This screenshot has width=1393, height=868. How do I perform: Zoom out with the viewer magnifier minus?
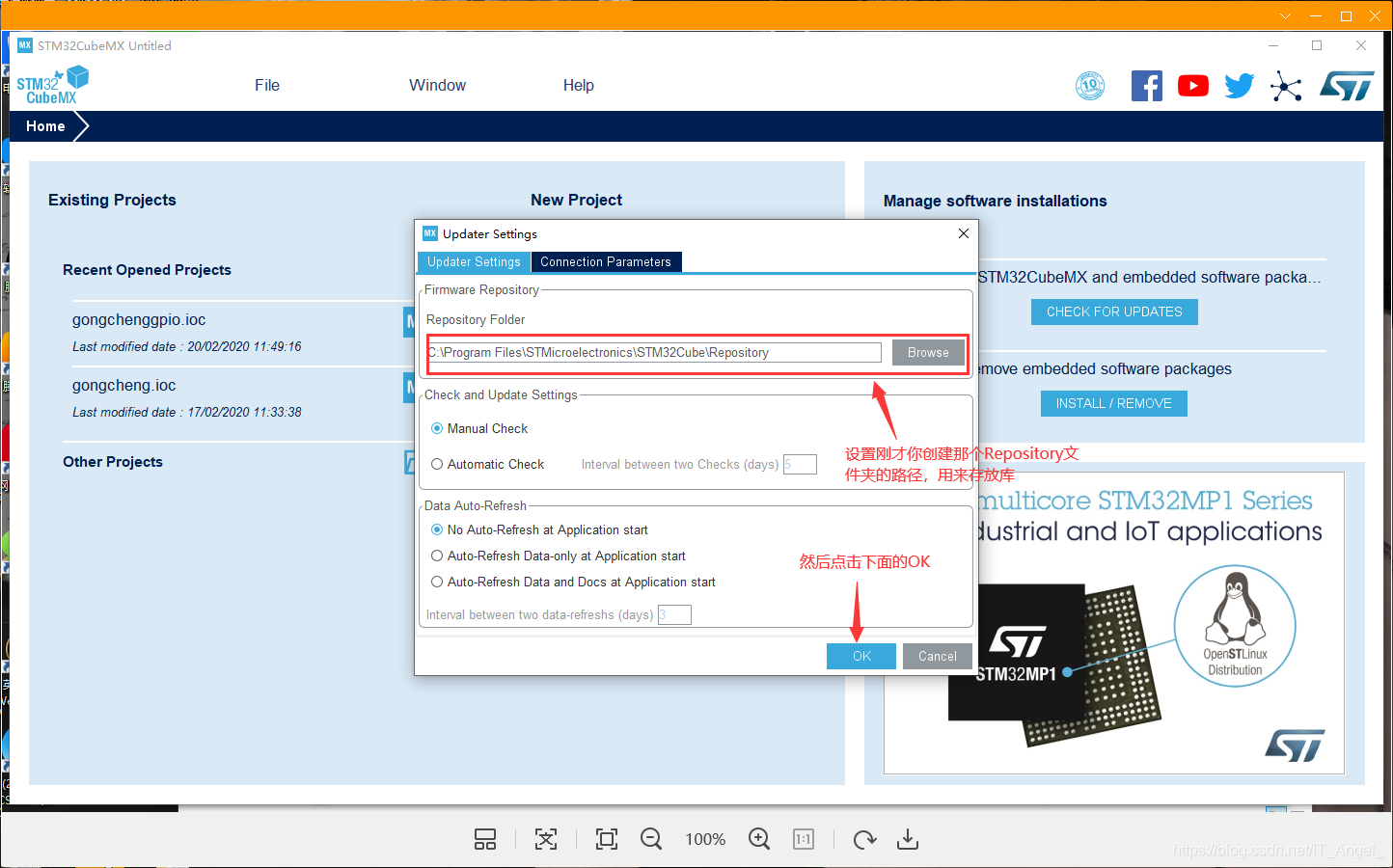(651, 839)
